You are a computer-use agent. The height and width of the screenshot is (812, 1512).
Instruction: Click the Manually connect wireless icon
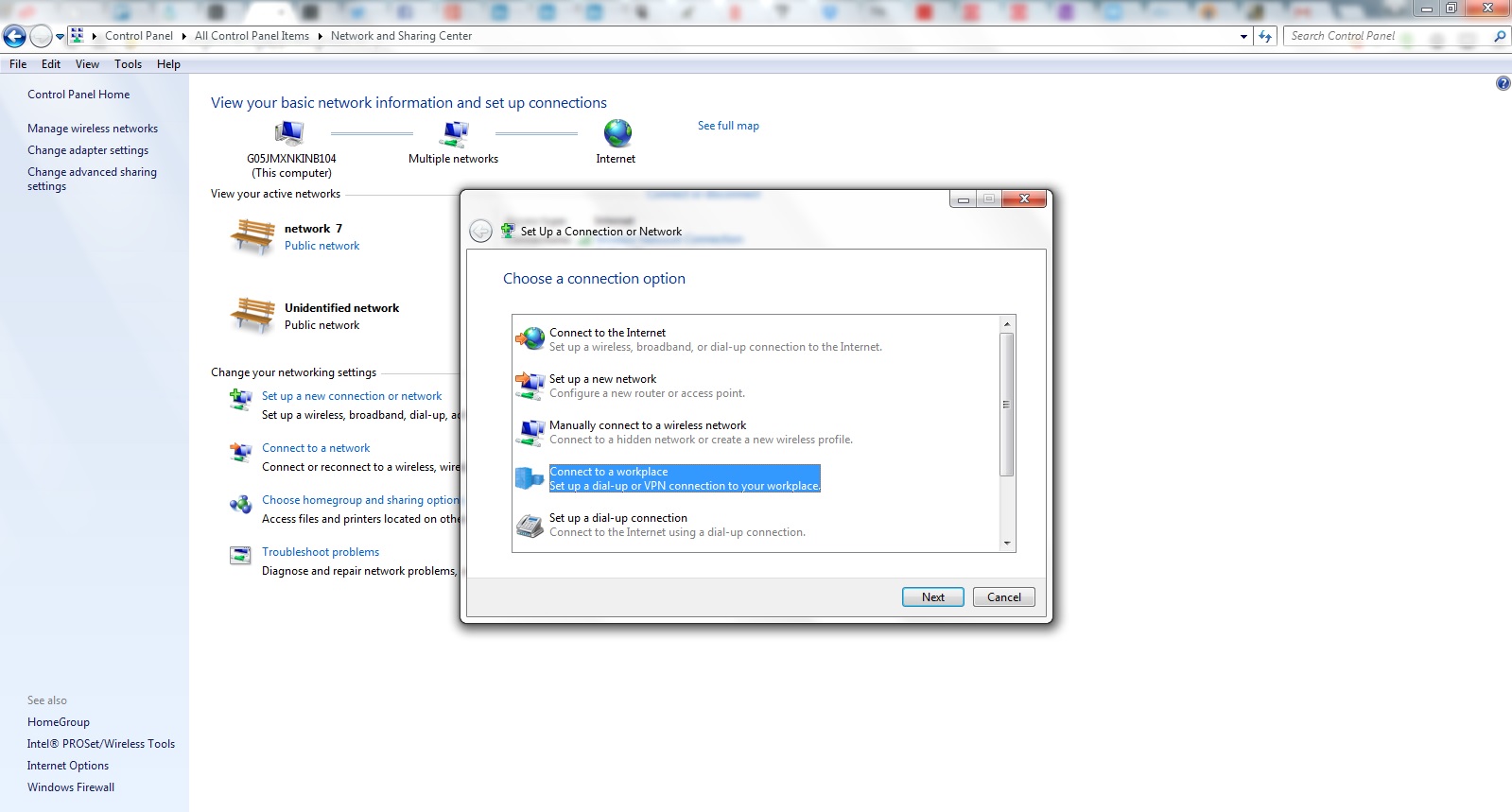click(x=530, y=431)
